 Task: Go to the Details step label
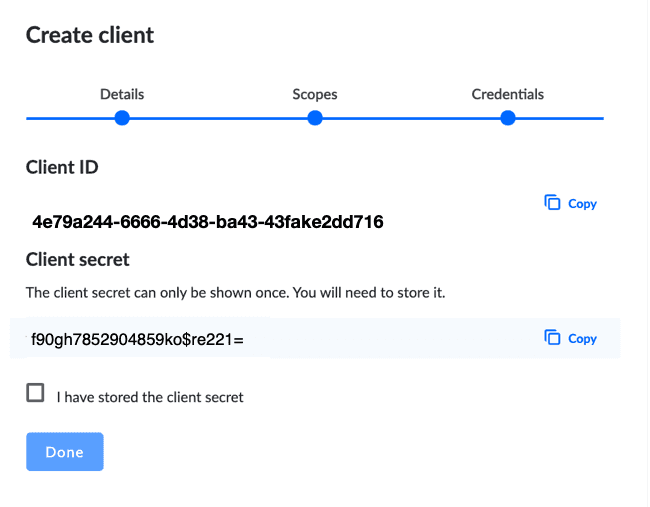[x=122, y=94]
